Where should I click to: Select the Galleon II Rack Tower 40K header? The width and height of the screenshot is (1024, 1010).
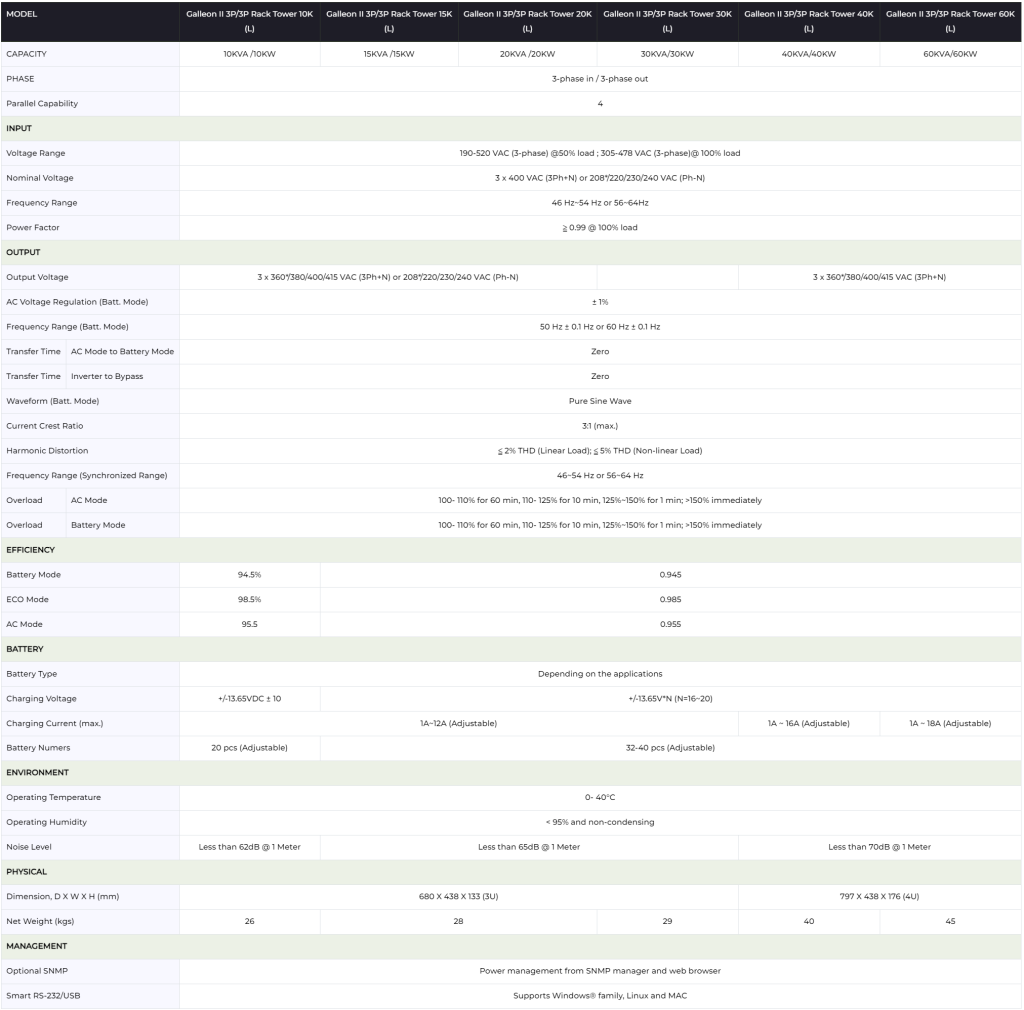coord(809,22)
